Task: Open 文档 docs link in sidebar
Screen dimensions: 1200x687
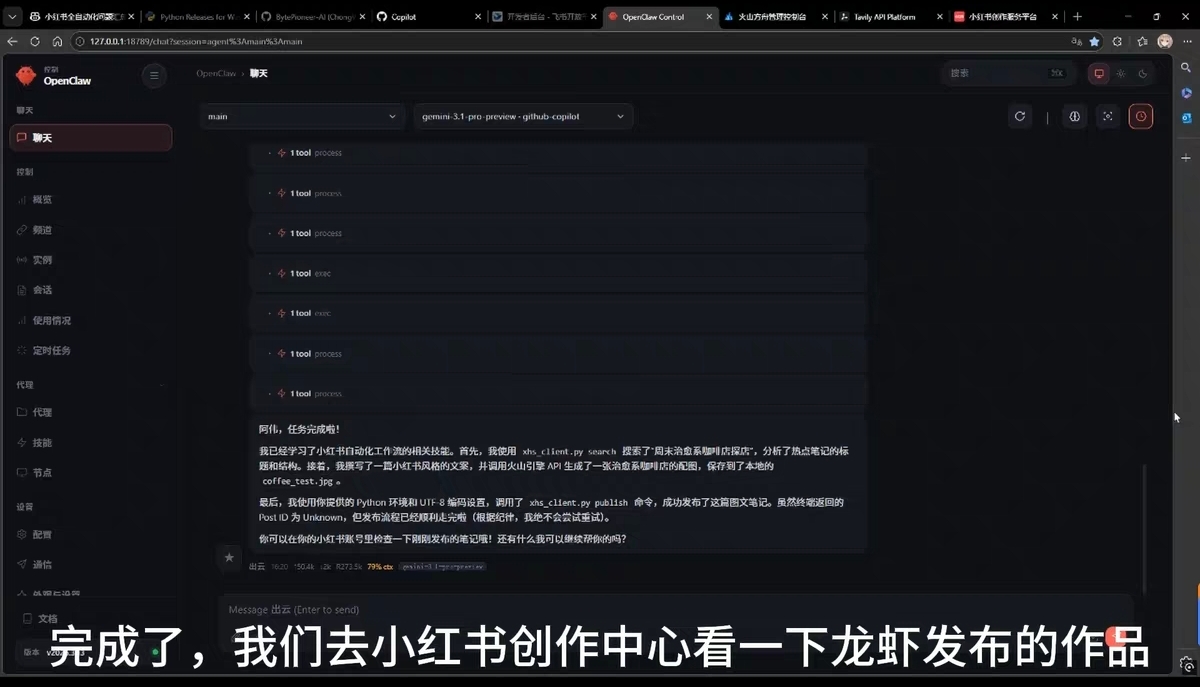Action: [x=90, y=619]
